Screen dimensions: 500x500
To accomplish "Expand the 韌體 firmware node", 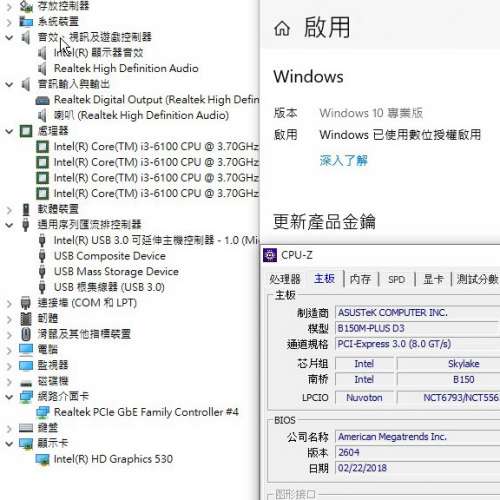I will [9, 319].
